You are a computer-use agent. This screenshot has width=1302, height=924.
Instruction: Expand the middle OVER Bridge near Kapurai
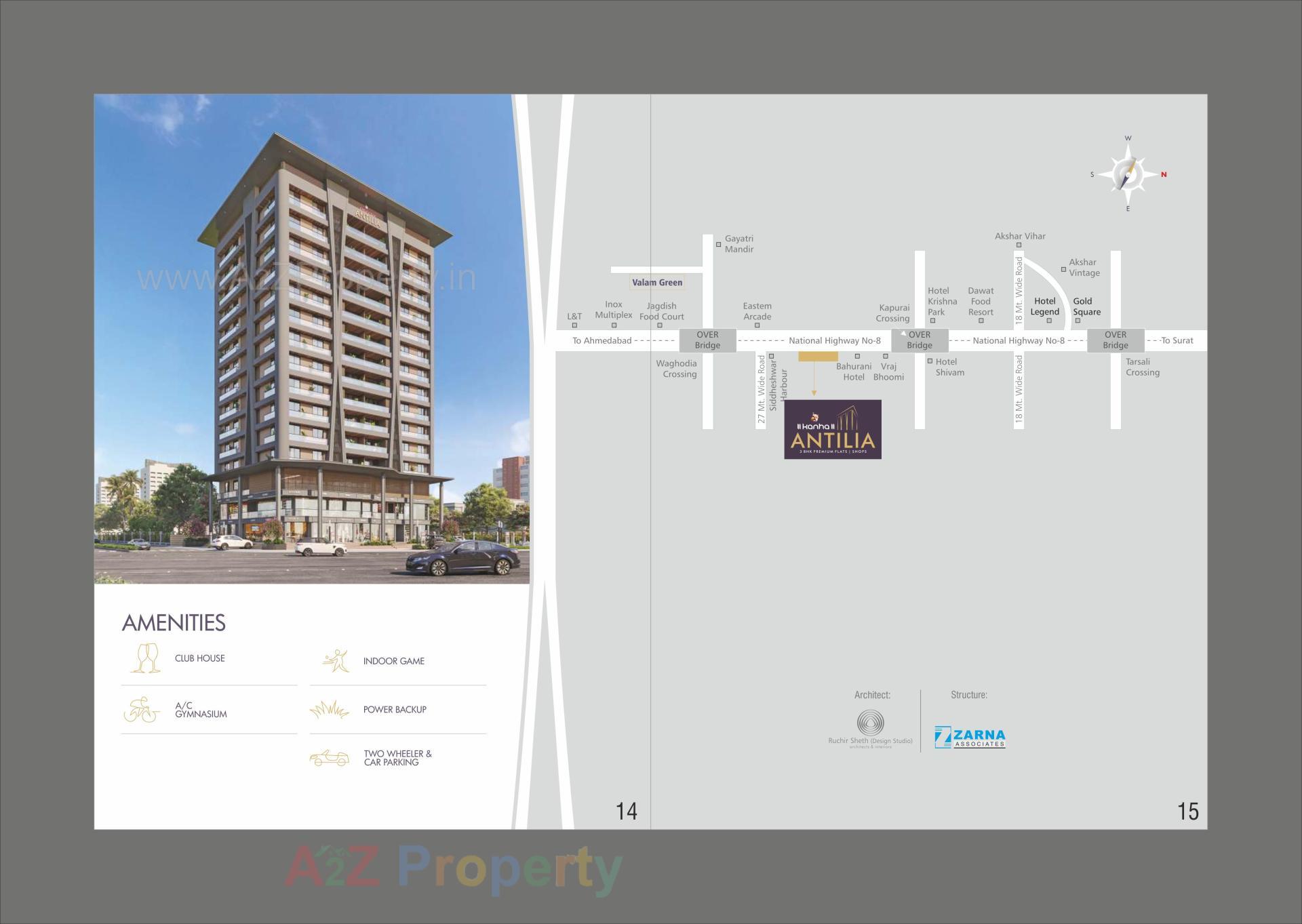(919, 340)
